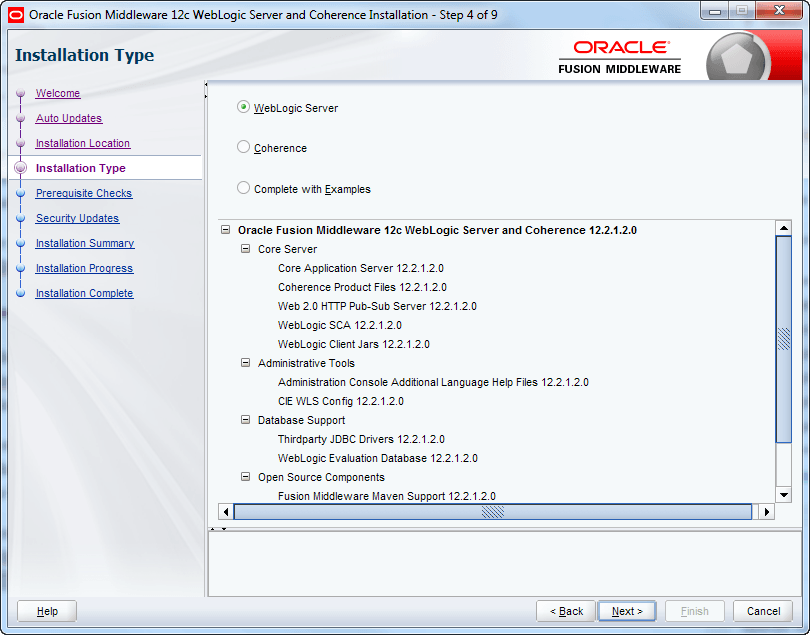This screenshot has width=810, height=635.
Task: Click the step bullet beside Installation Progress
Action: (21, 268)
